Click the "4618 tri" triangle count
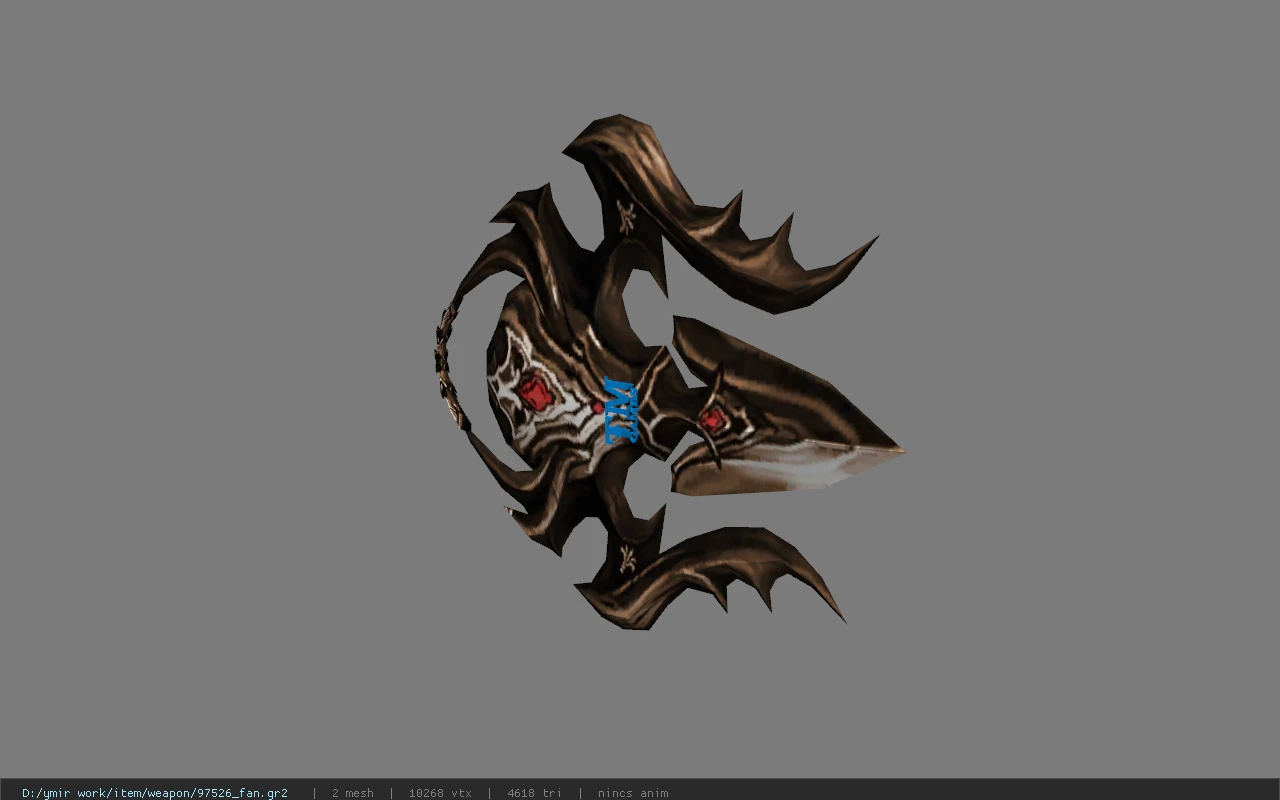Viewport: 1280px width, 800px height. pos(534,793)
